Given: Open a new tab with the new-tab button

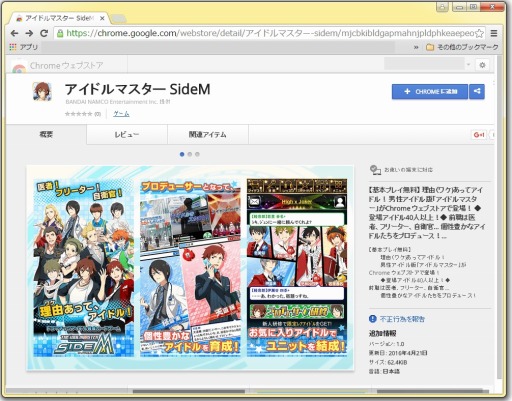Looking at the screenshot, I should click(x=118, y=19).
